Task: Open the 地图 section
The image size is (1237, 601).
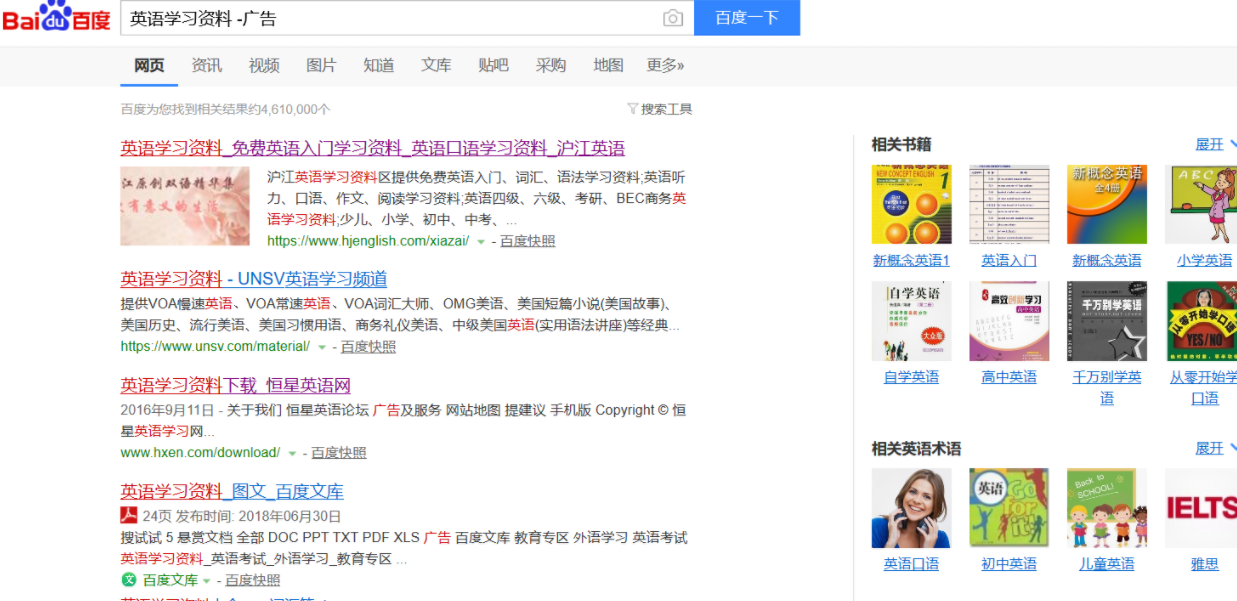Action: point(607,65)
